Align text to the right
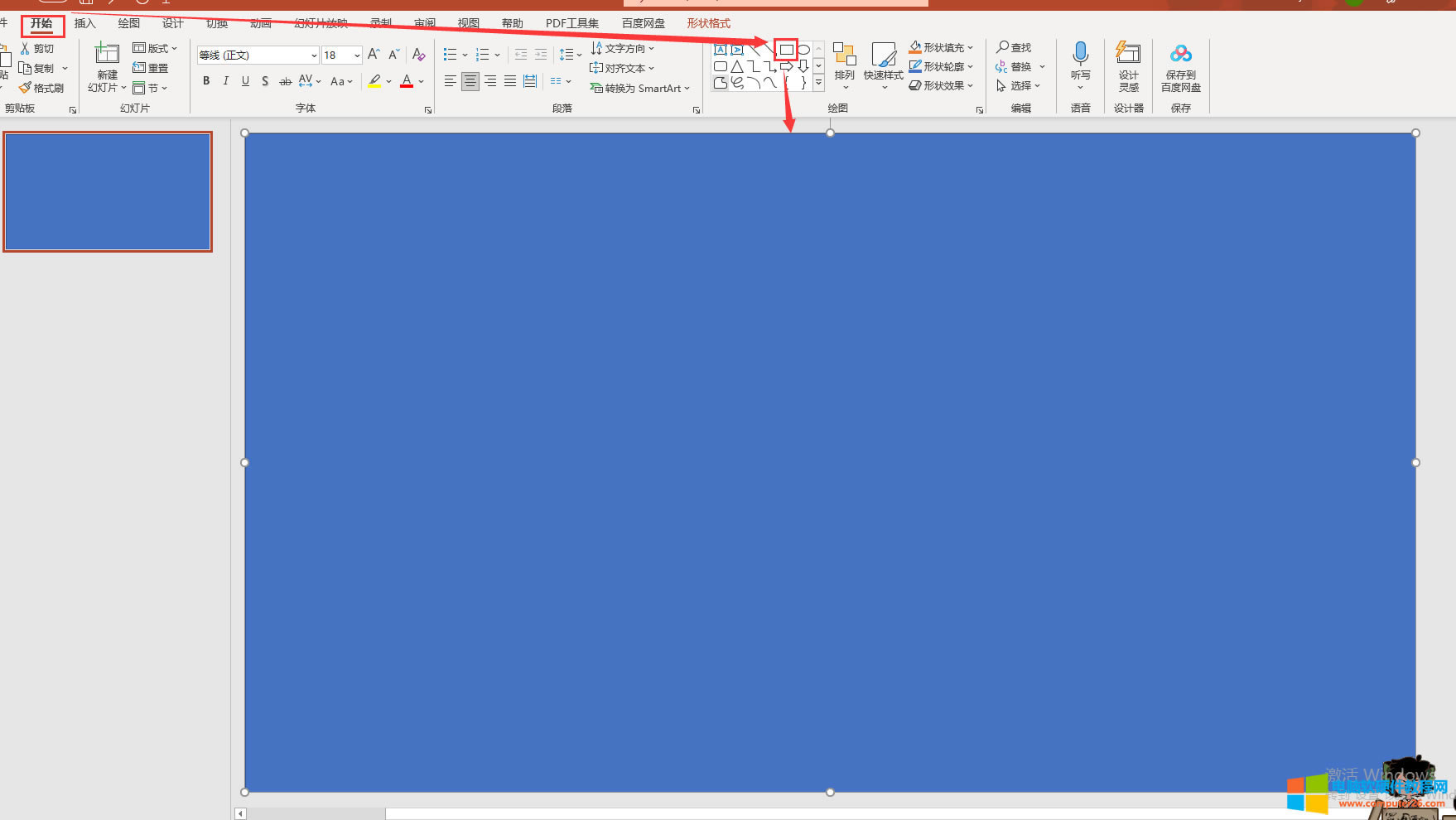1456x820 pixels. [x=490, y=81]
